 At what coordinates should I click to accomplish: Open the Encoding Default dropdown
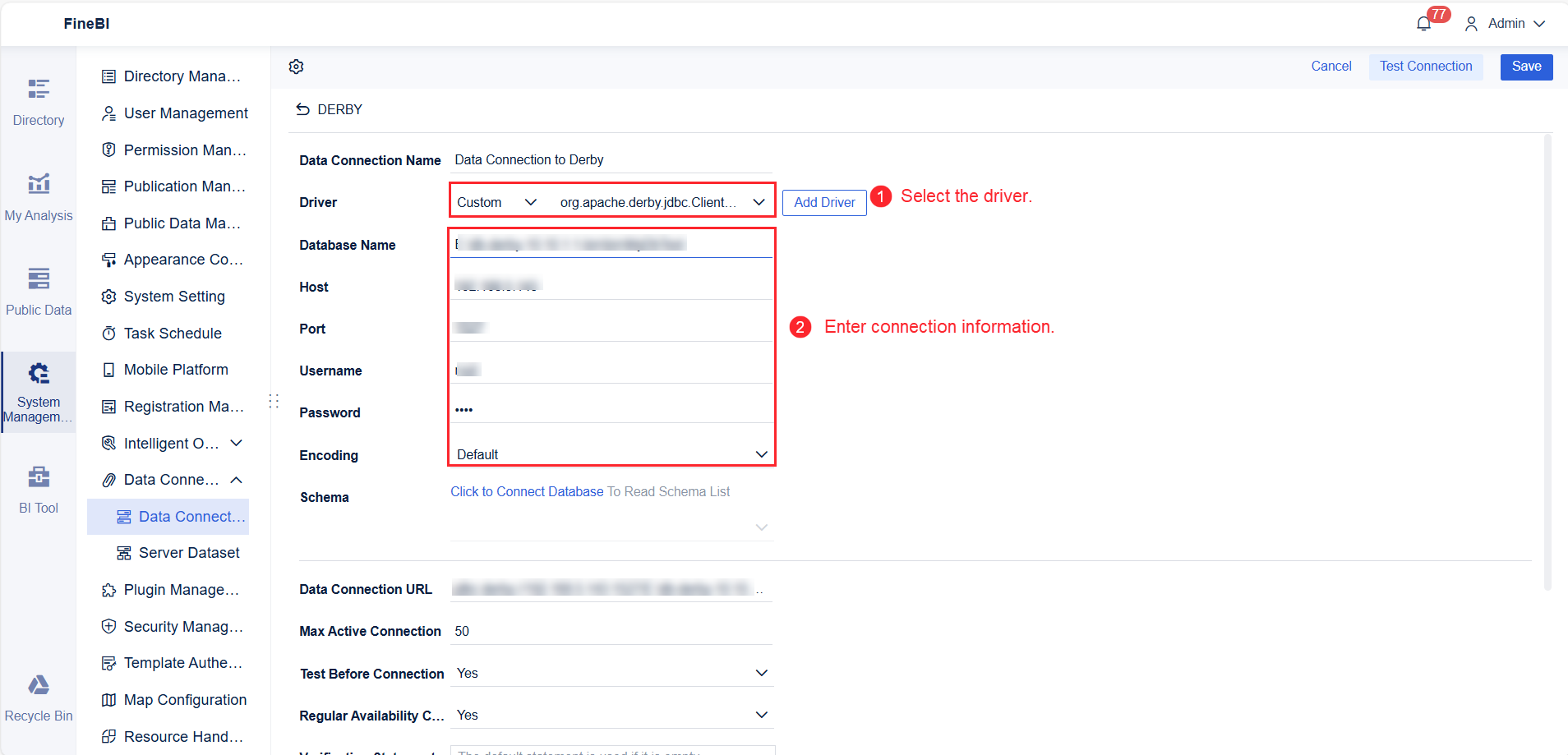[x=611, y=454]
